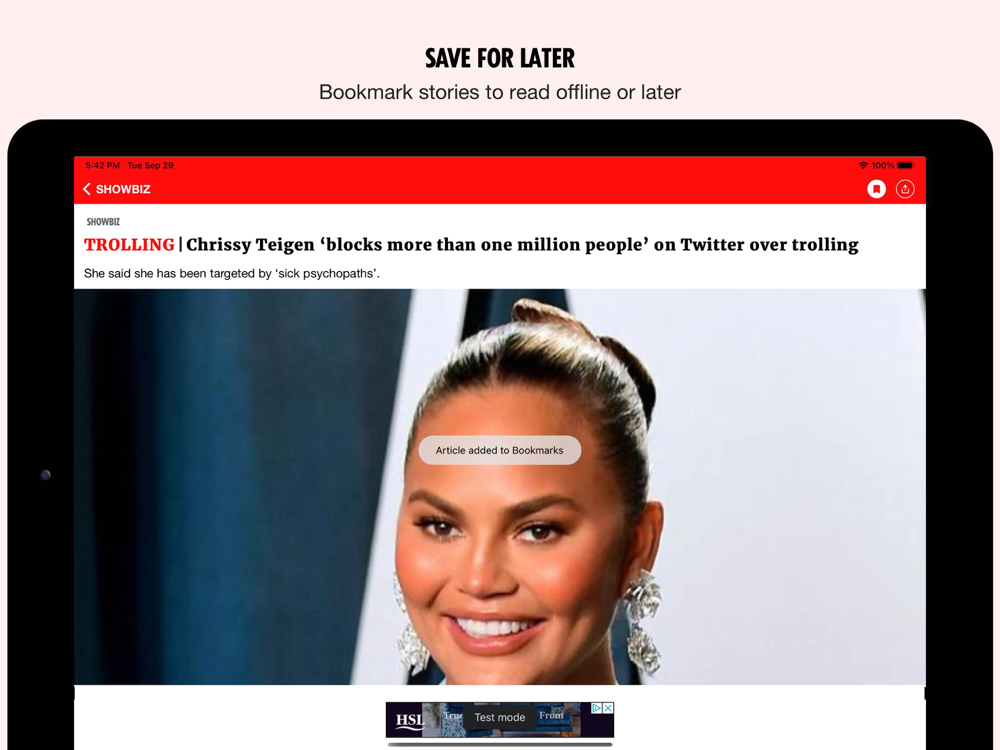This screenshot has height=750, width=1000.
Task: Tap the grey SHOWBIZ category label
Action: click(x=103, y=222)
